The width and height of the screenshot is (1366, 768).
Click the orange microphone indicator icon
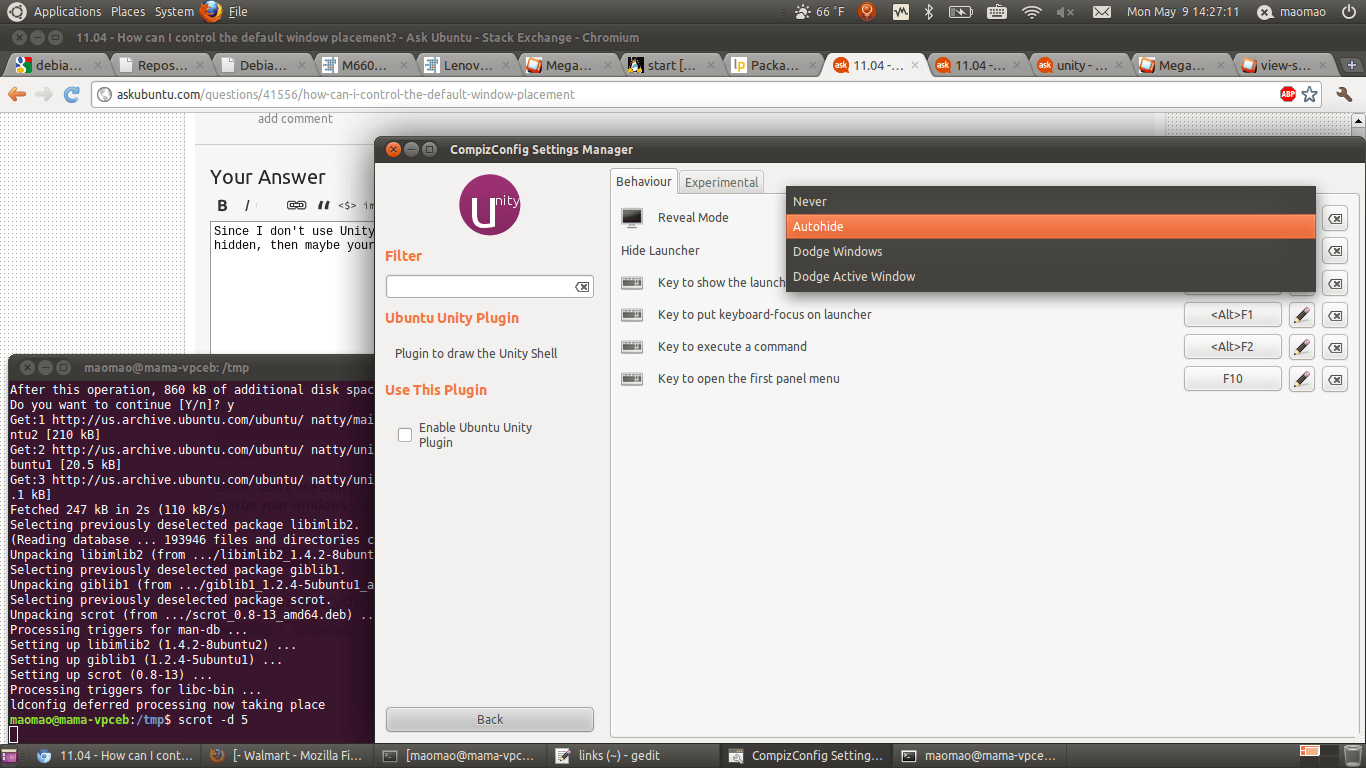(x=867, y=12)
